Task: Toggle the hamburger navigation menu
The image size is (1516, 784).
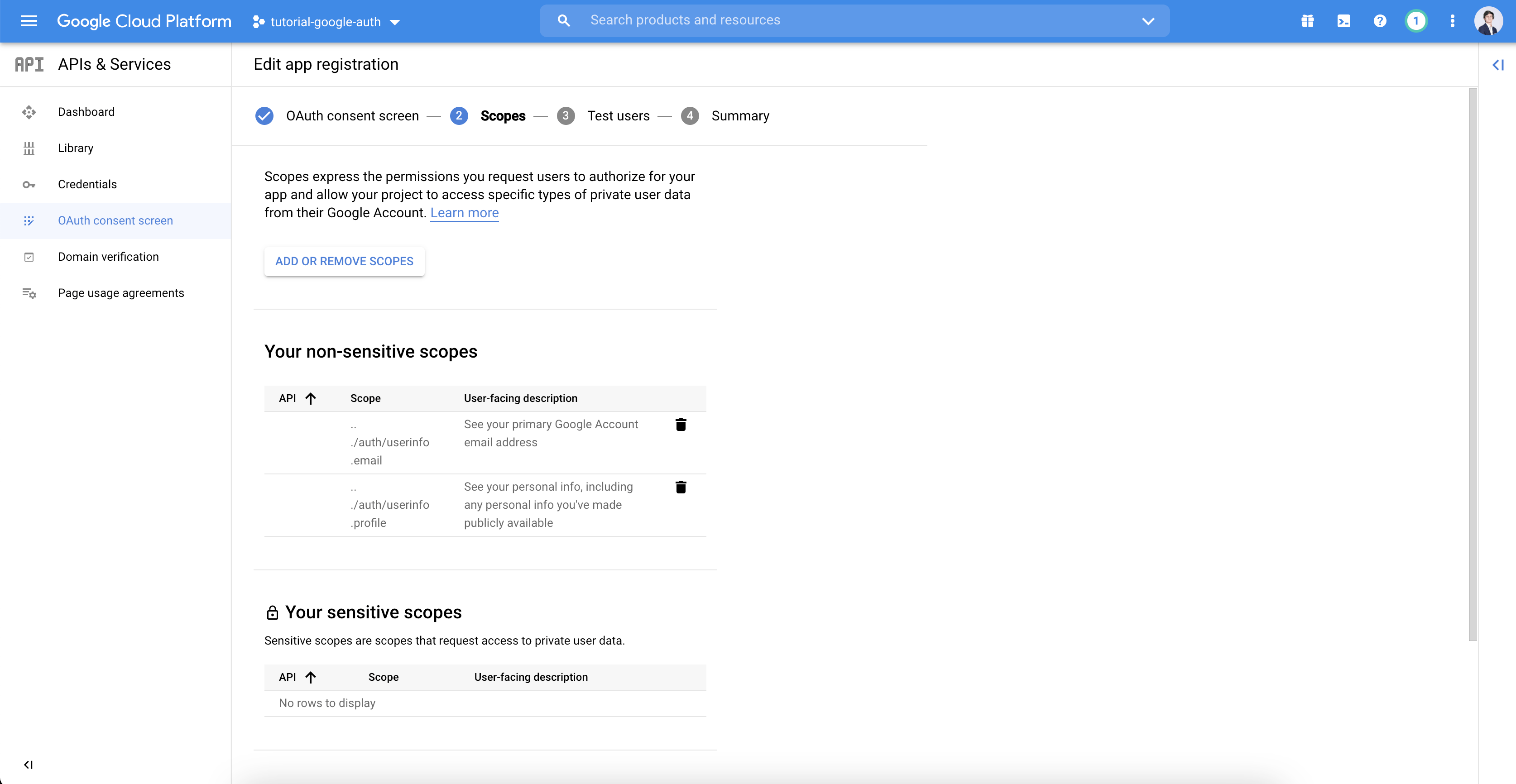Action: click(28, 20)
